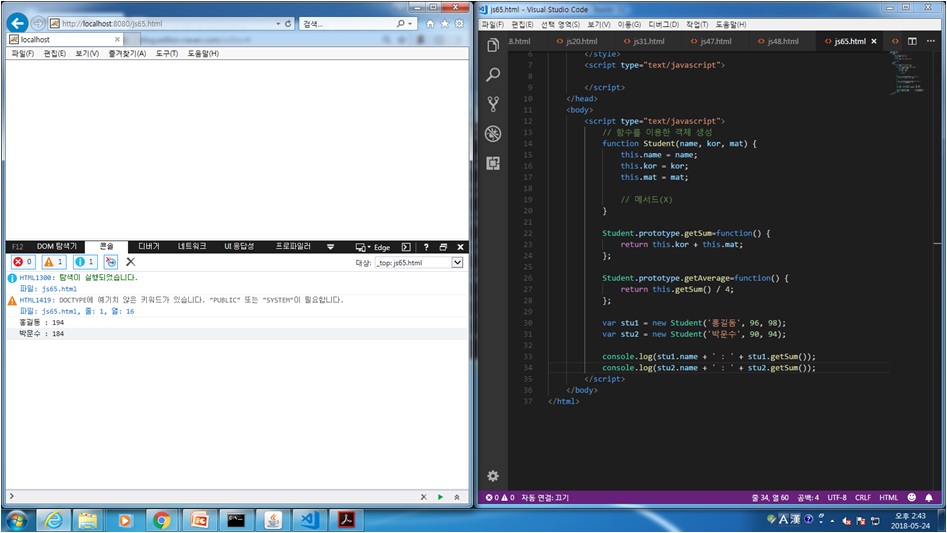The height and width of the screenshot is (533, 947).
Task: Click the IE forward navigation button
Action: coord(38,23)
